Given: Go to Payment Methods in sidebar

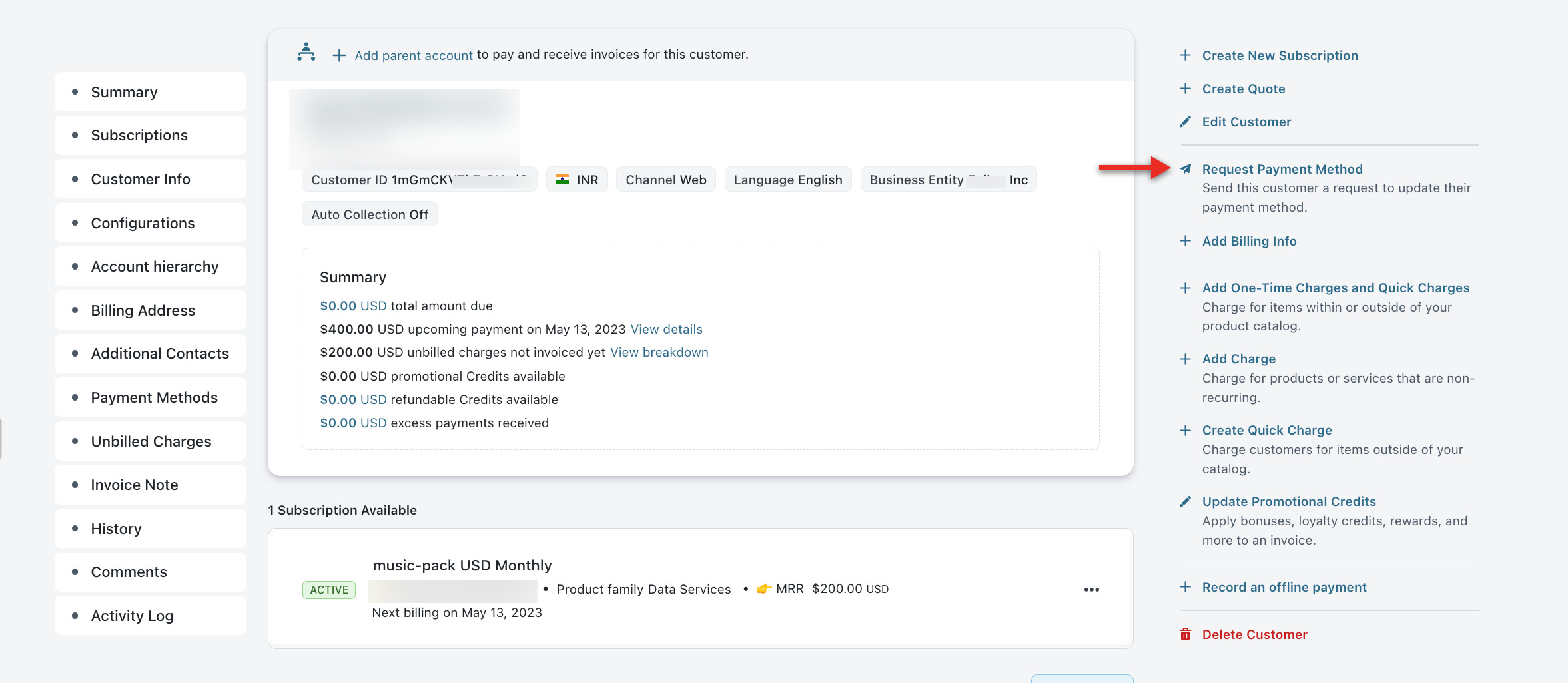Looking at the screenshot, I should click(x=154, y=398).
